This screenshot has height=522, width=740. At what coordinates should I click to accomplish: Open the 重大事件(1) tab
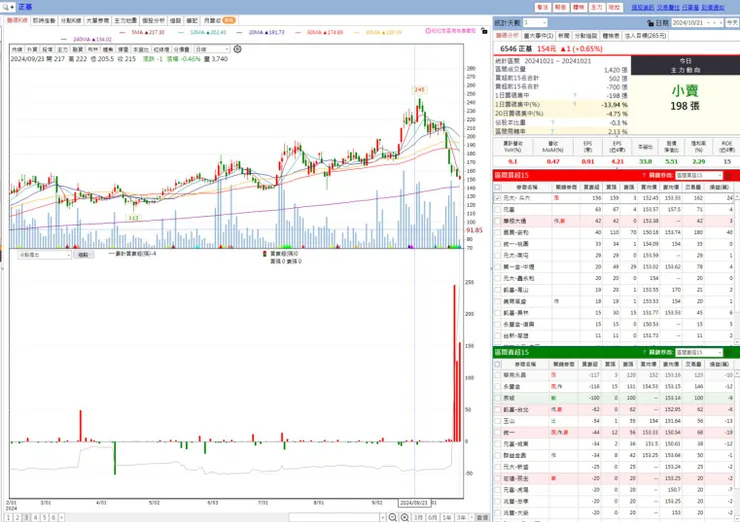tap(538, 36)
